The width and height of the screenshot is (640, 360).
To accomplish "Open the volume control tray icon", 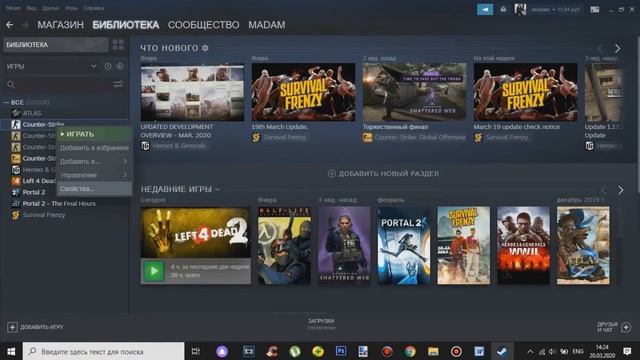I will coord(552,351).
